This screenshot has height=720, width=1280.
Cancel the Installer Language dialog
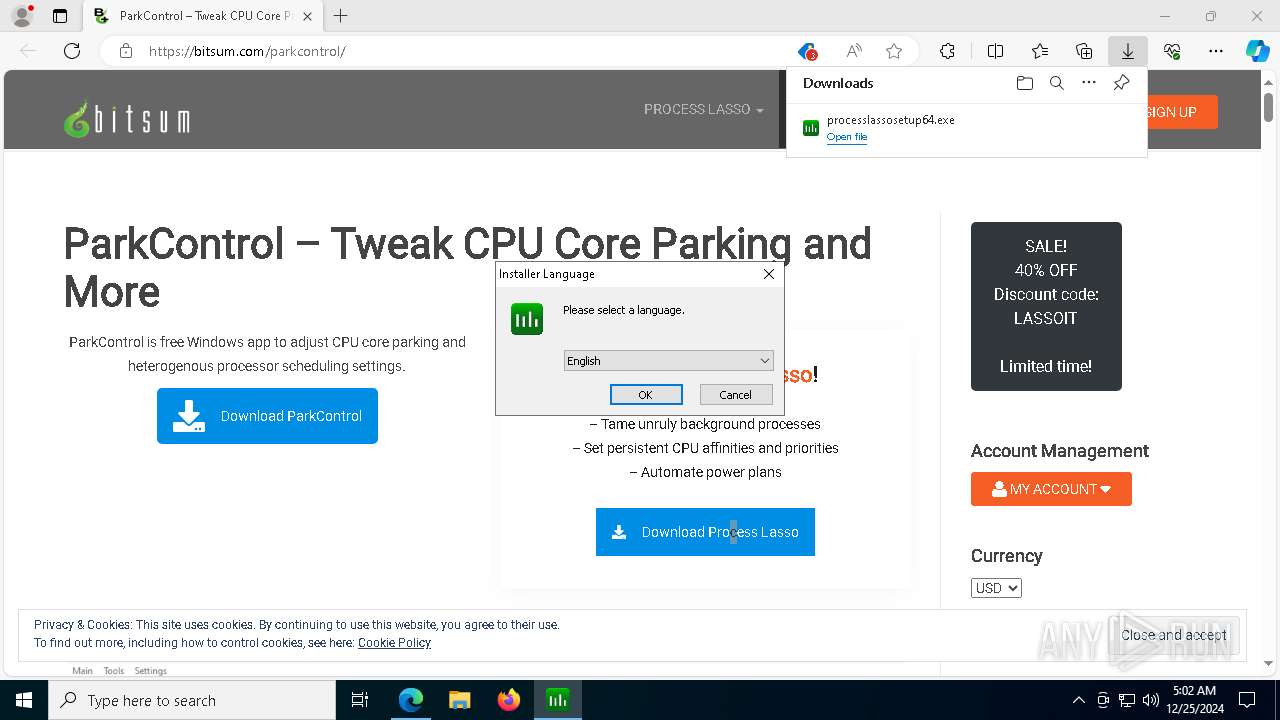[735, 394]
